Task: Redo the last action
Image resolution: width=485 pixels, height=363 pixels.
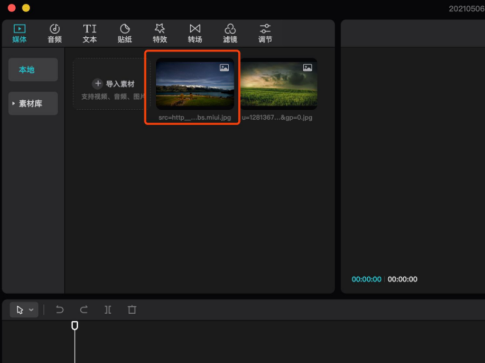Action: tap(84, 310)
